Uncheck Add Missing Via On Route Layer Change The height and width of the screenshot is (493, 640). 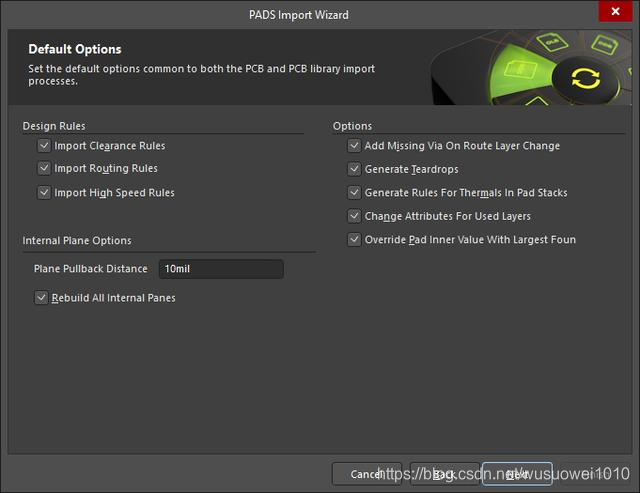pos(354,146)
